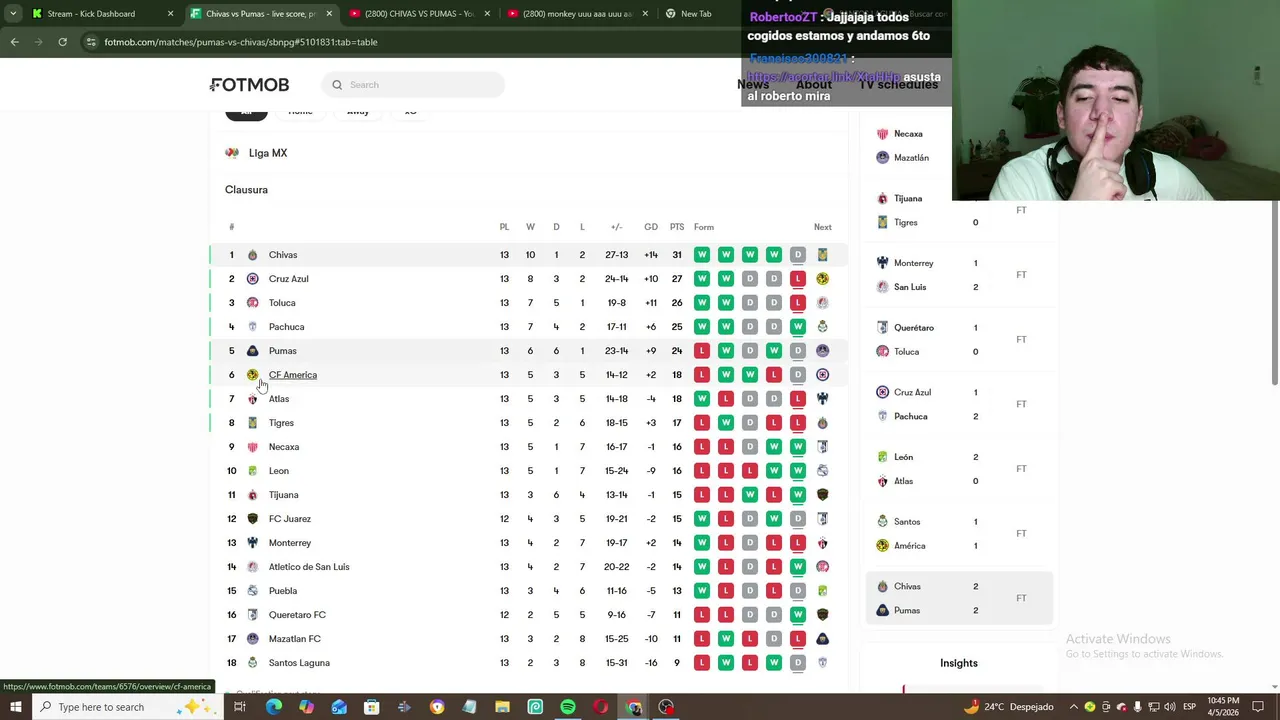Image resolution: width=1280 pixels, height=720 pixels.
Task: Open Task View from the taskbar
Action: (x=240, y=707)
